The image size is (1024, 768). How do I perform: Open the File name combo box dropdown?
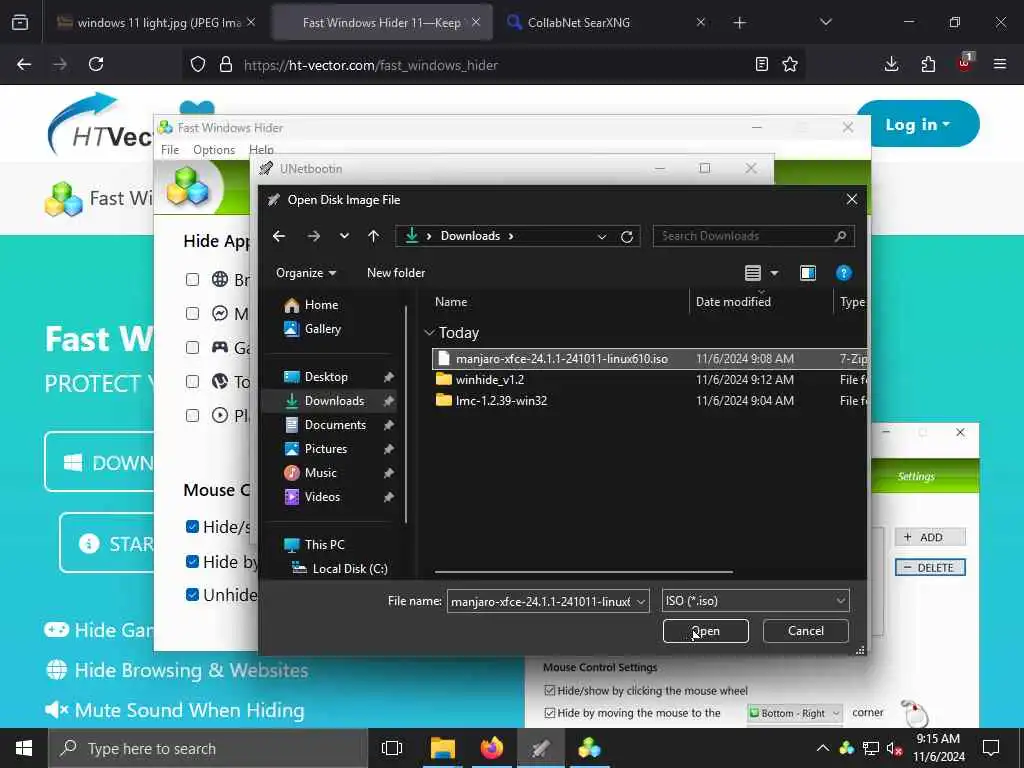click(641, 601)
